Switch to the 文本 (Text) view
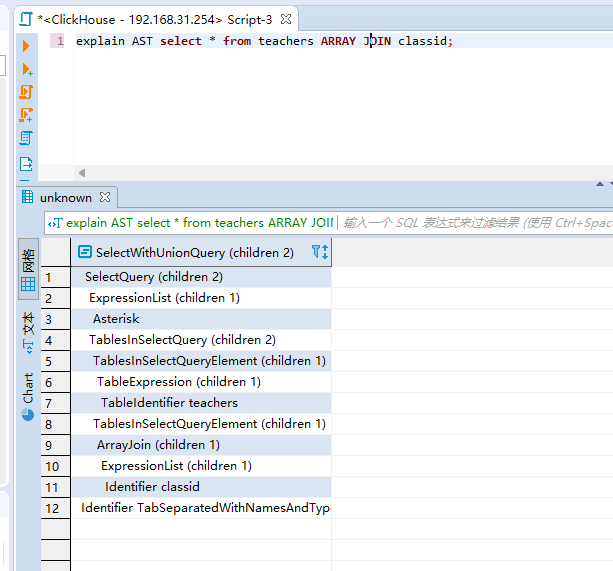 (28, 331)
